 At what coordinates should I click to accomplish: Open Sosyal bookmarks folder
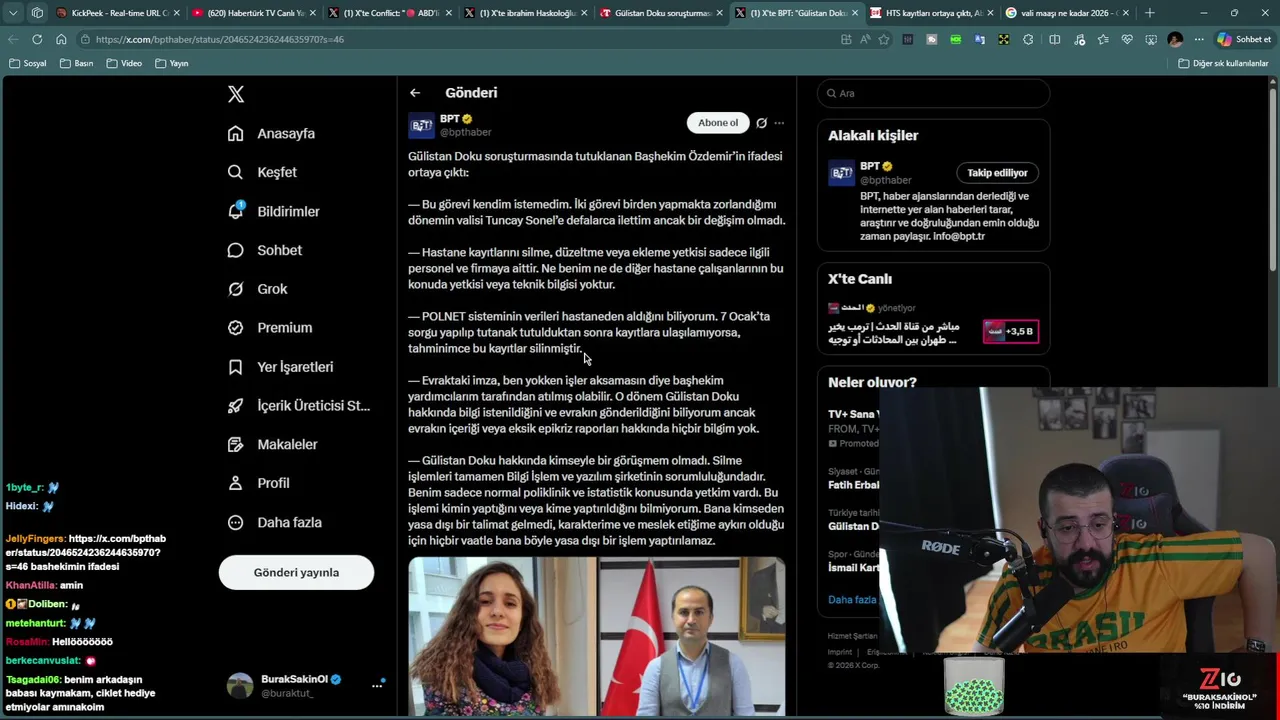(28, 63)
